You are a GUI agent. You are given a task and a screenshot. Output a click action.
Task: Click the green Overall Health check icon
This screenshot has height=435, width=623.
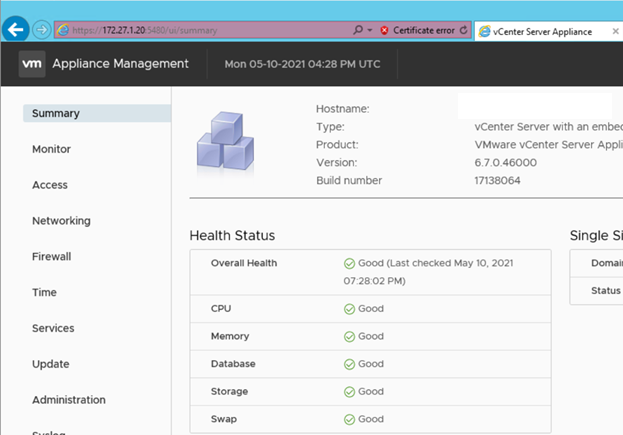point(350,264)
